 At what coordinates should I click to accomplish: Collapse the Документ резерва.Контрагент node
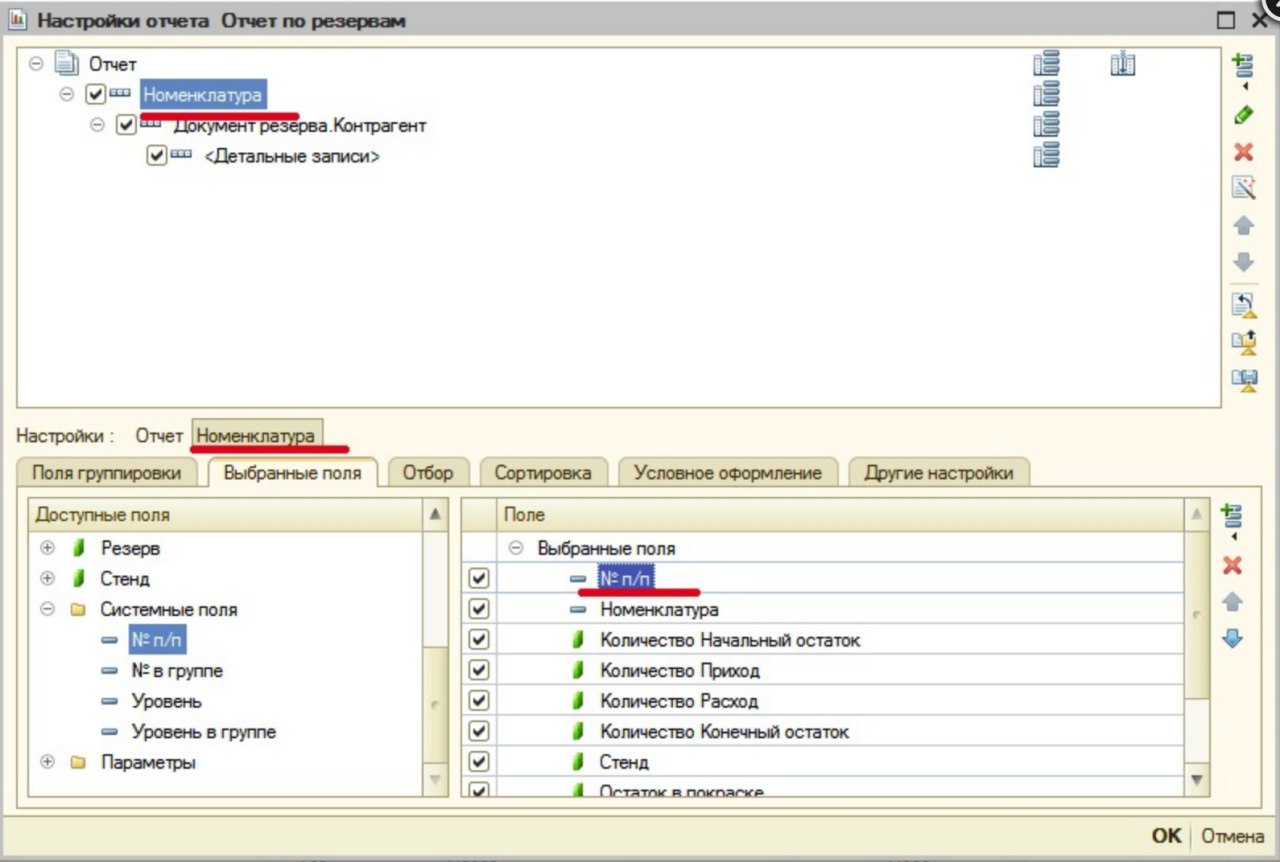(x=97, y=126)
